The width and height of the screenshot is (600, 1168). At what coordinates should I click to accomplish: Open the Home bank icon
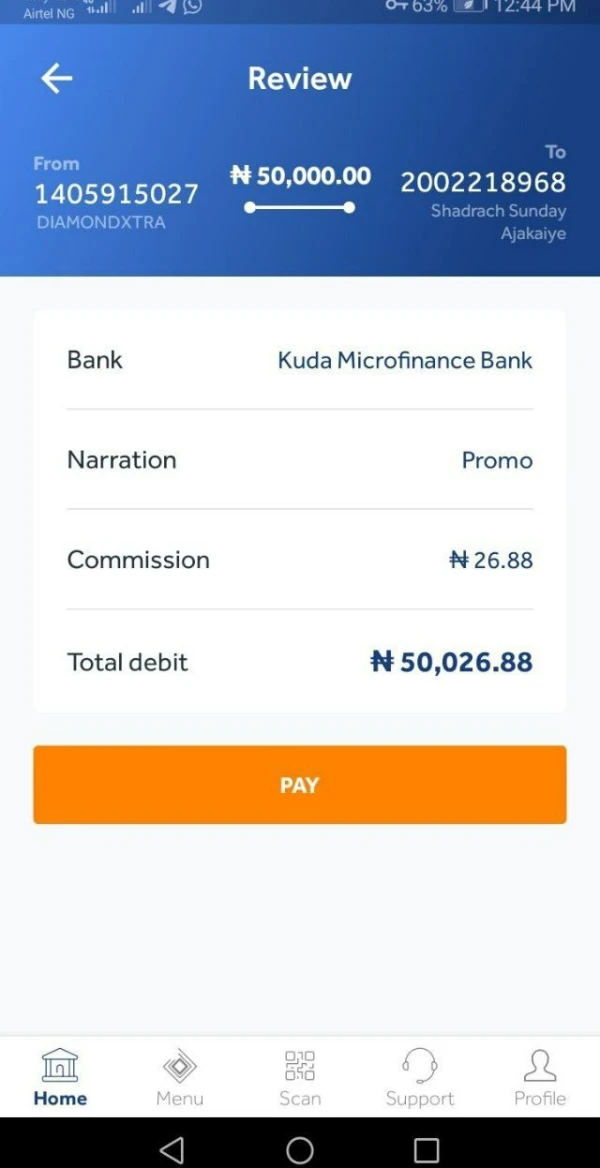pos(60,1065)
